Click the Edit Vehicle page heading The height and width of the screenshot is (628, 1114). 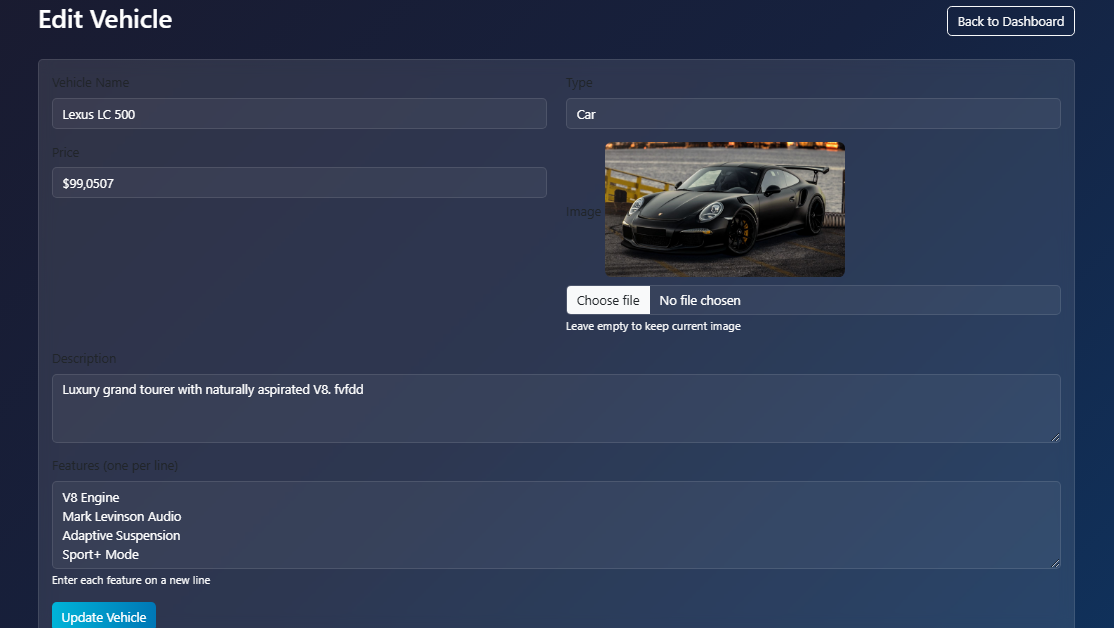105,19
